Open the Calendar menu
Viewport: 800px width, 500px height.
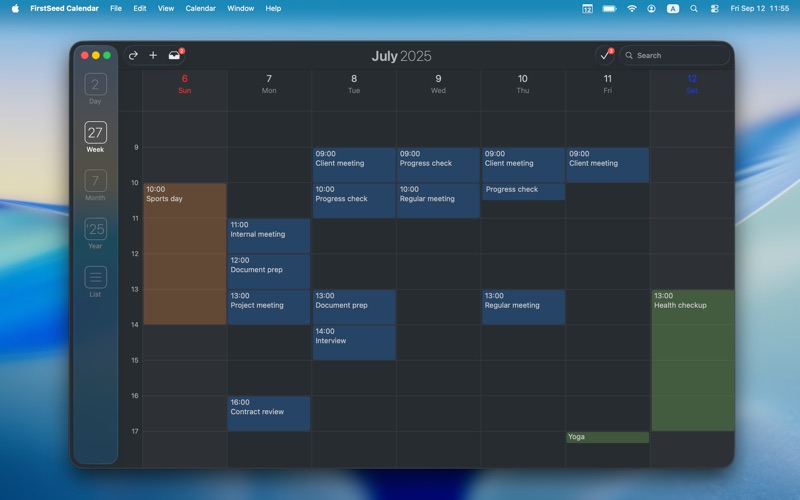coord(200,8)
